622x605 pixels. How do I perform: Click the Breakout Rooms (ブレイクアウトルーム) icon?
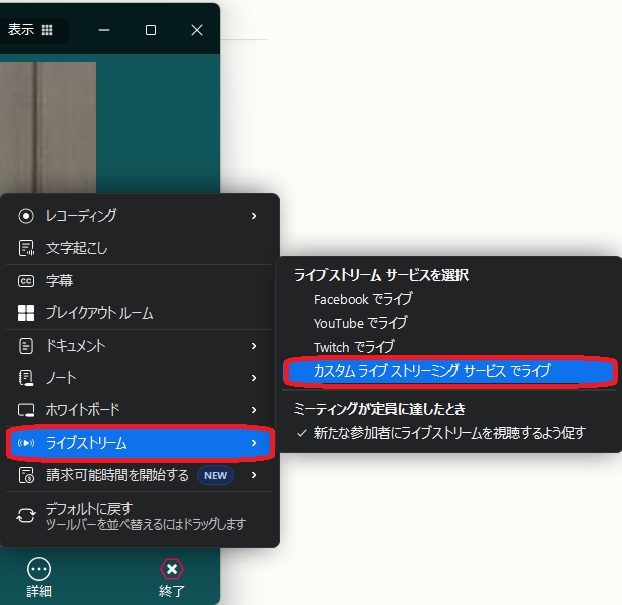tap(26, 313)
